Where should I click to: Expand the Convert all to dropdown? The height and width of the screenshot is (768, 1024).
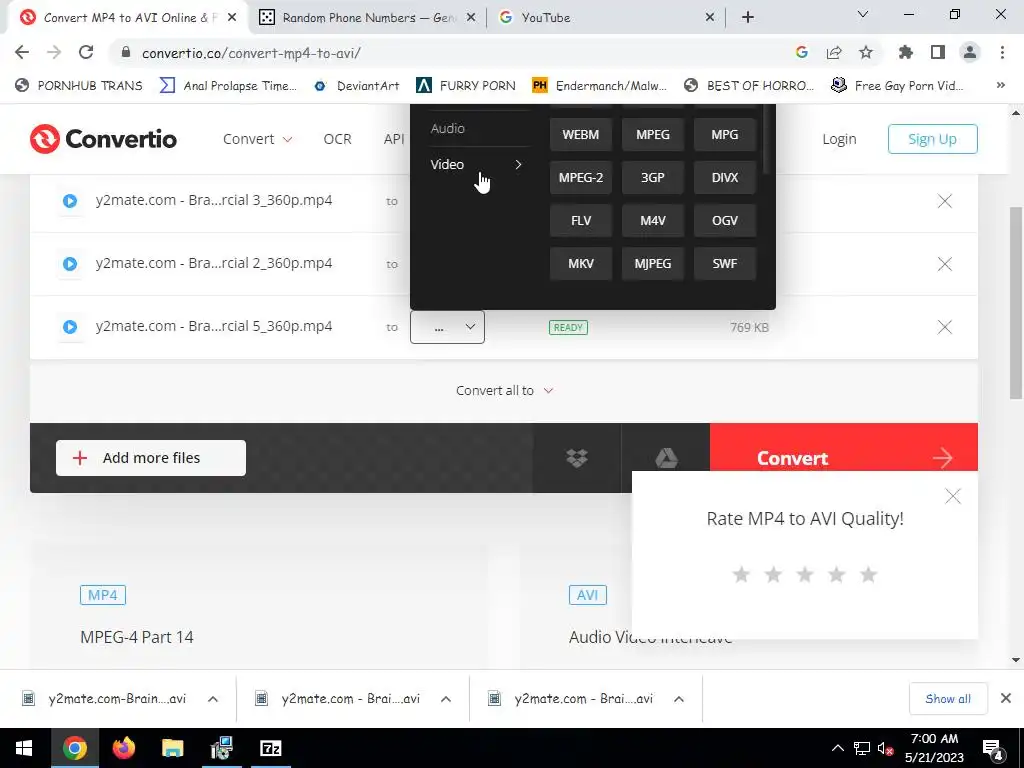pos(504,391)
